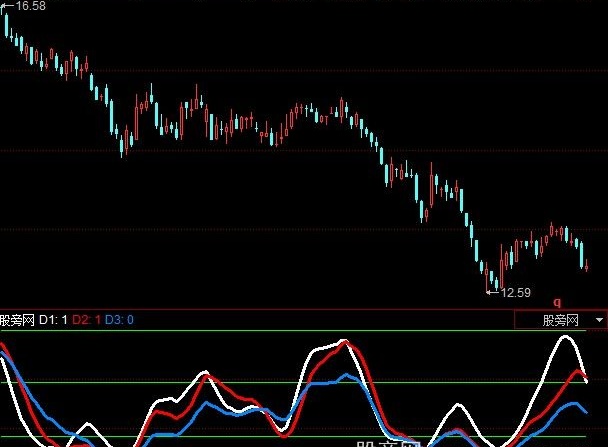Click the 股旁网 combo box text

[561, 320]
